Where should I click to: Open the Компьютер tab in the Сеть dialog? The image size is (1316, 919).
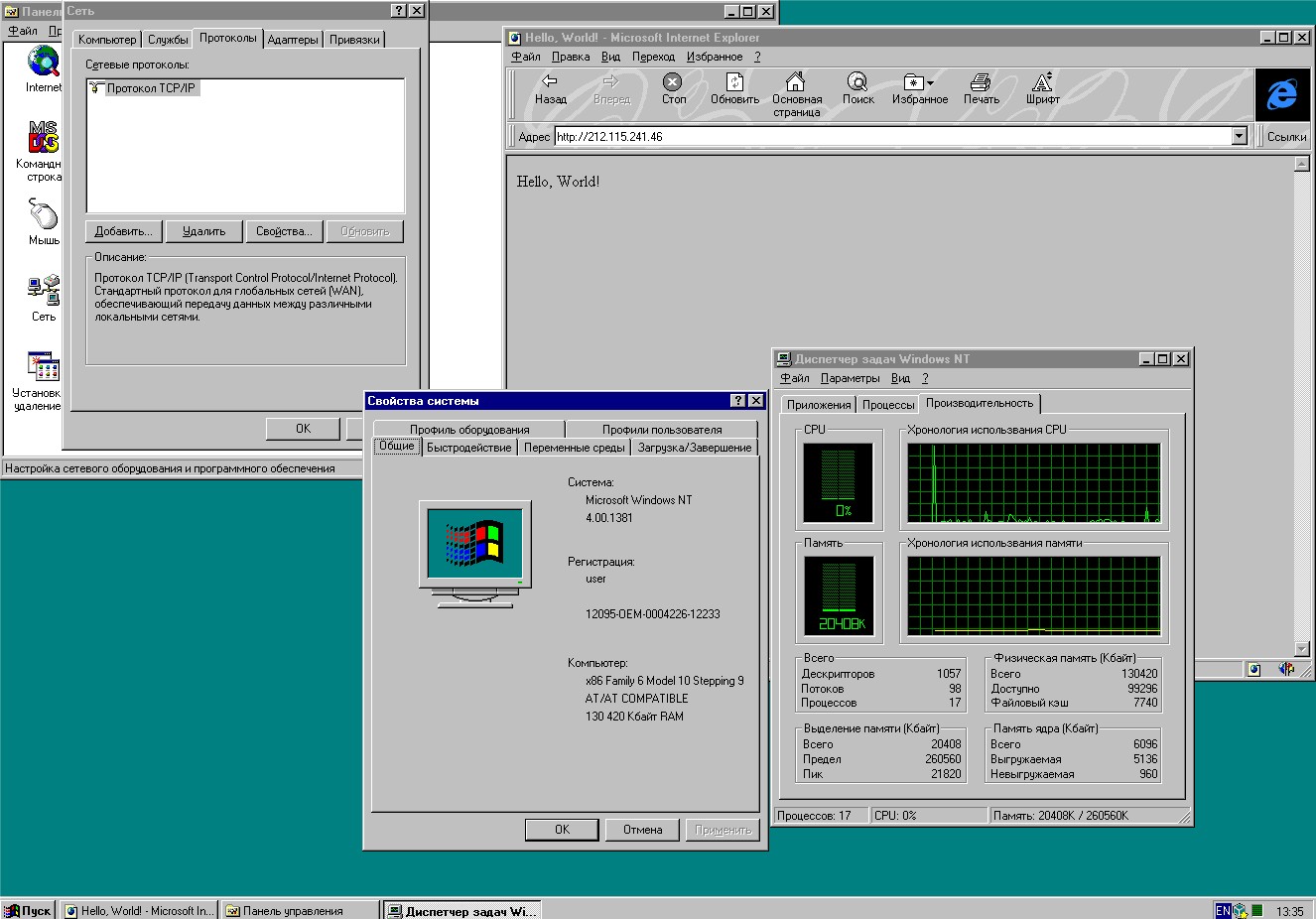[107, 40]
